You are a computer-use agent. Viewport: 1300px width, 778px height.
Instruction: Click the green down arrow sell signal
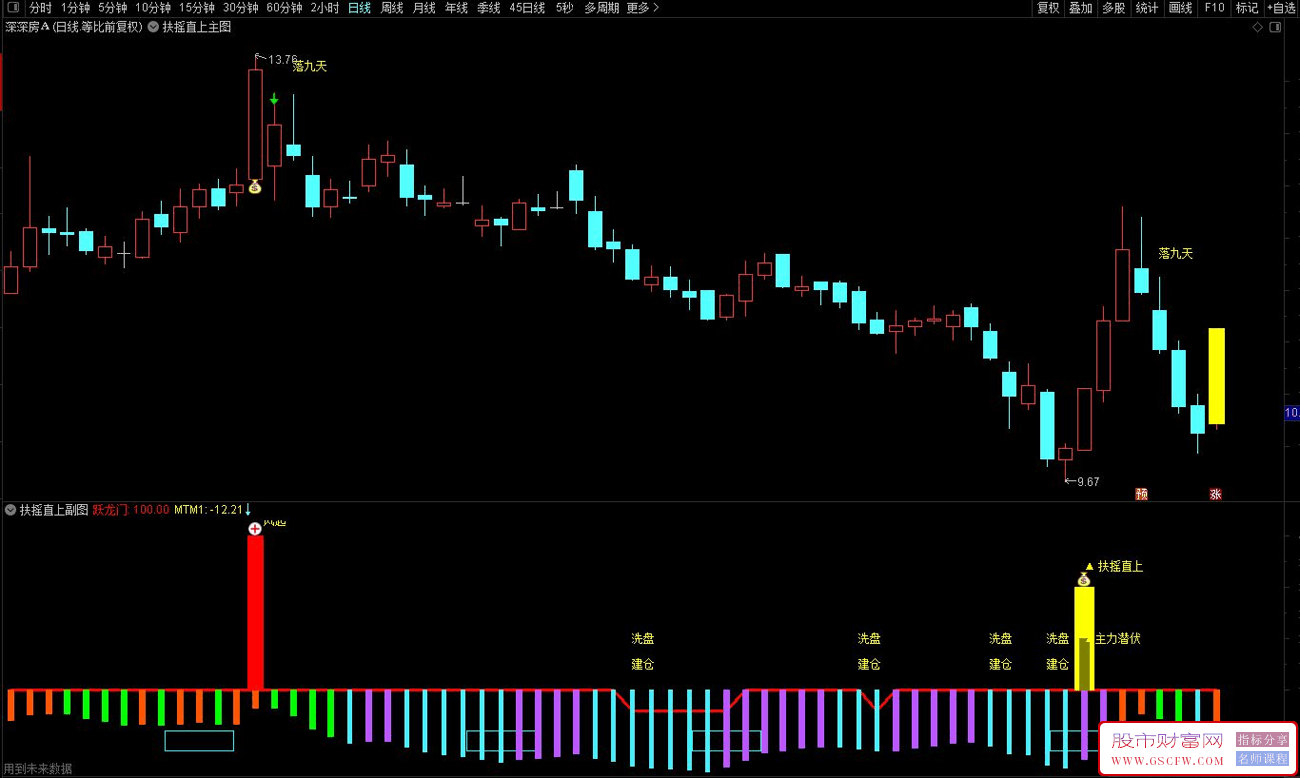[x=274, y=99]
